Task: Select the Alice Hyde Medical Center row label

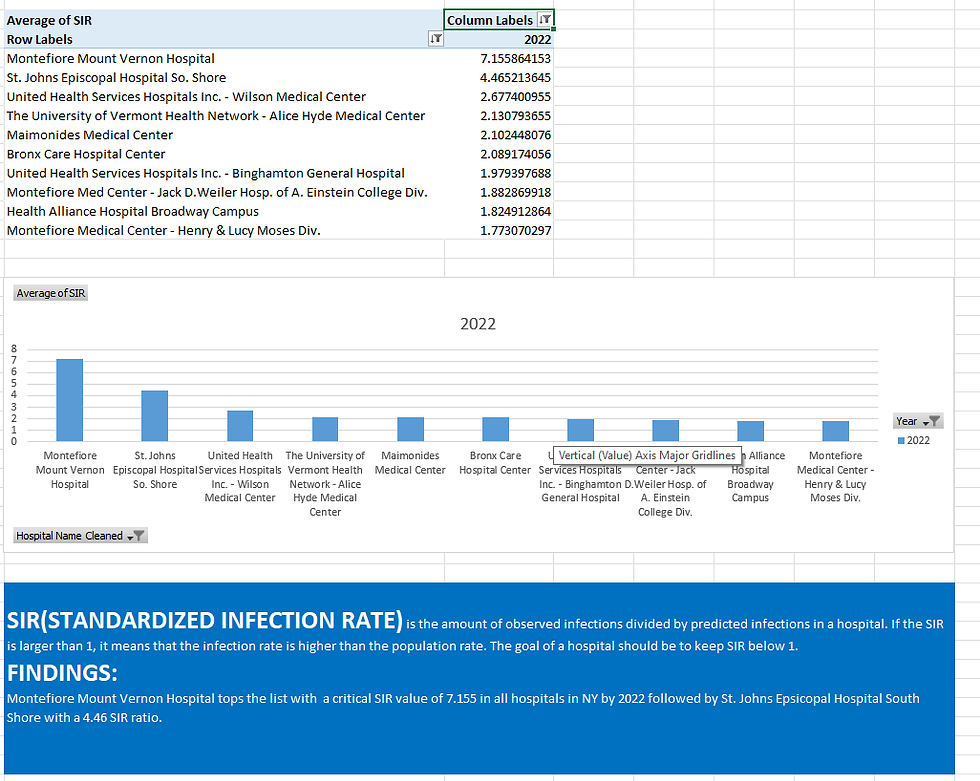Action: (224, 116)
